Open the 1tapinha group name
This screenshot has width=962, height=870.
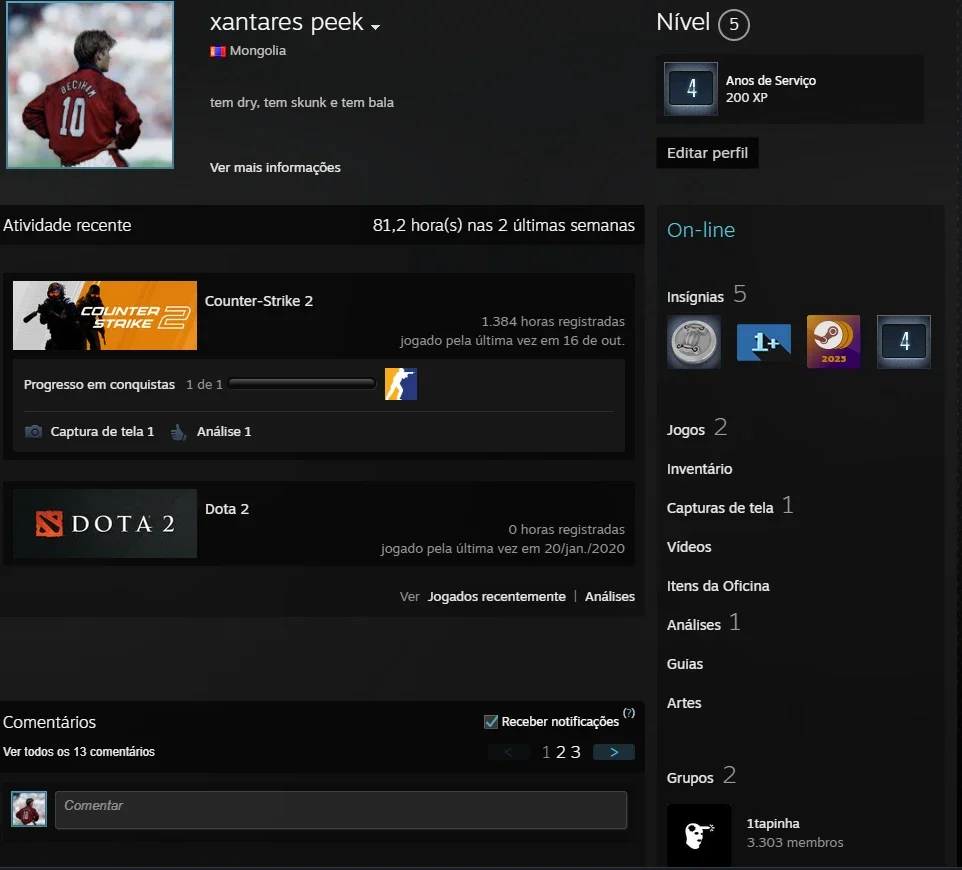tap(773, 823)
